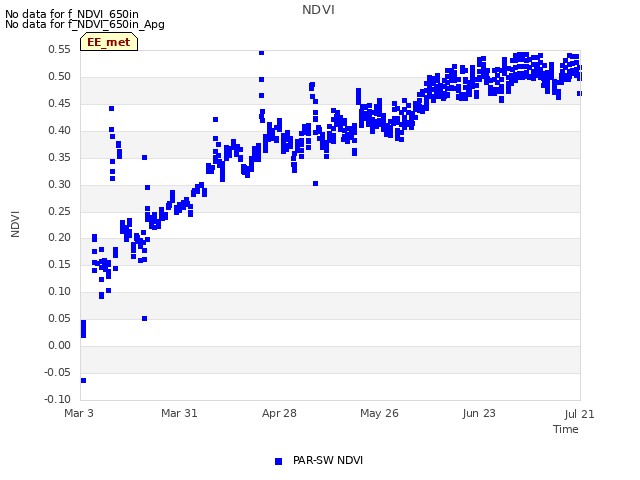The image size is (640, 480).
Task: Click the NDVI chart title
Action: 318,10
